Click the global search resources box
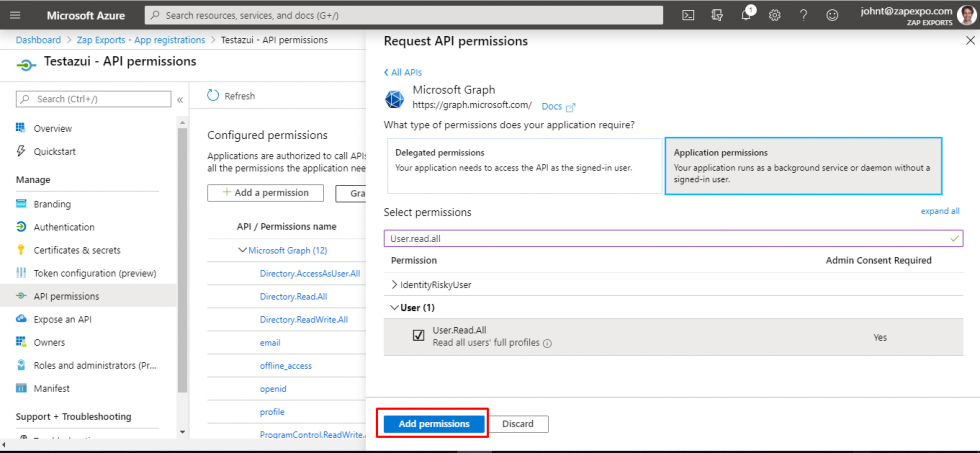 pos(404,15)
